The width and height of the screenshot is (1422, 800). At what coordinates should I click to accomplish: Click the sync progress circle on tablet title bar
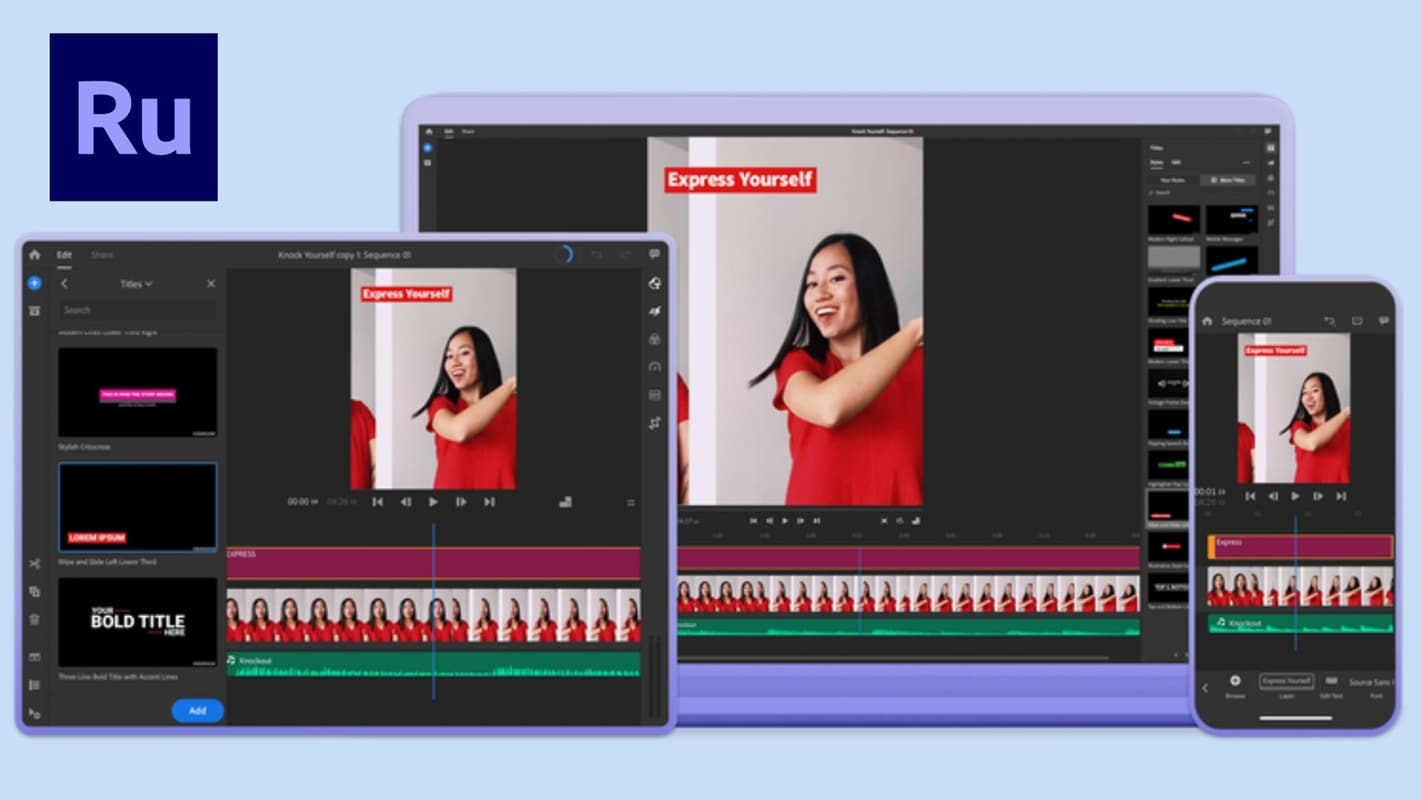click(x=563, y=255)
